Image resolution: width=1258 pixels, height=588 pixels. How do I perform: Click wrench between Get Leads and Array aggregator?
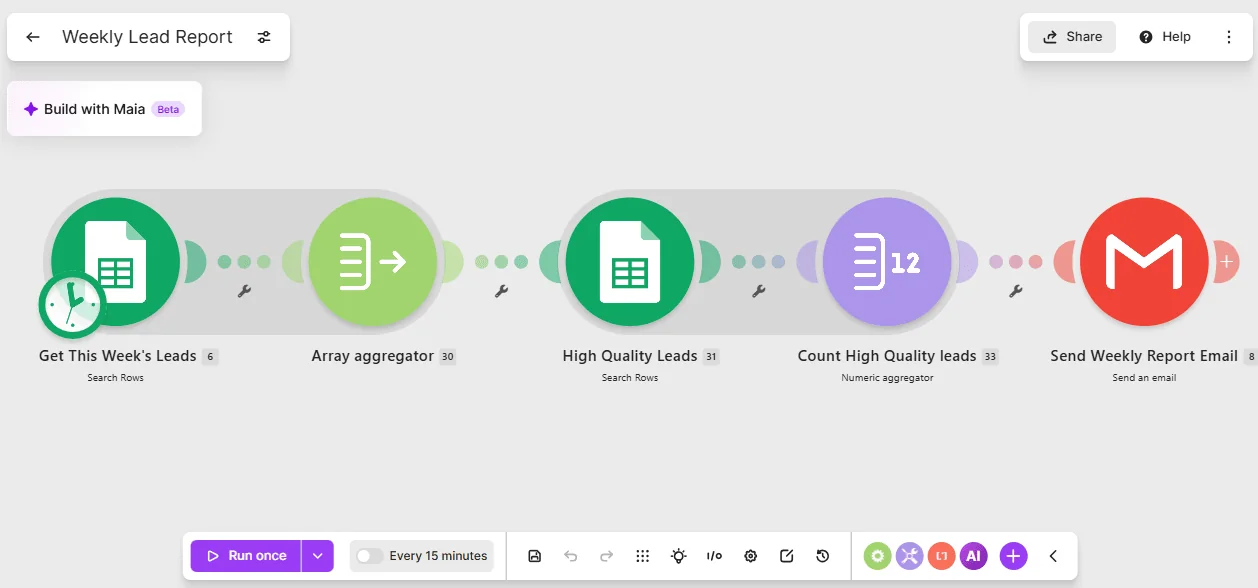(x=244, y=291)
